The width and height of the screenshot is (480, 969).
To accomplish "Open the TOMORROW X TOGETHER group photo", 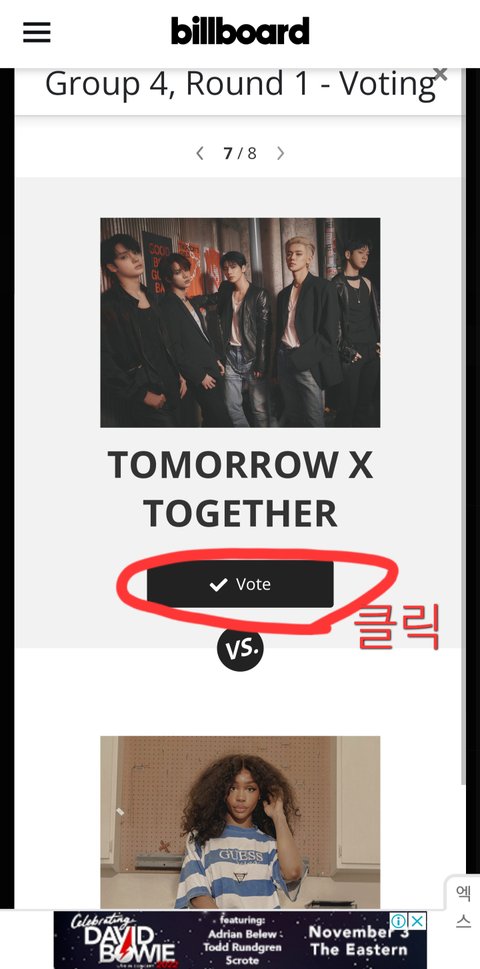I will click(x=240, y=322).
